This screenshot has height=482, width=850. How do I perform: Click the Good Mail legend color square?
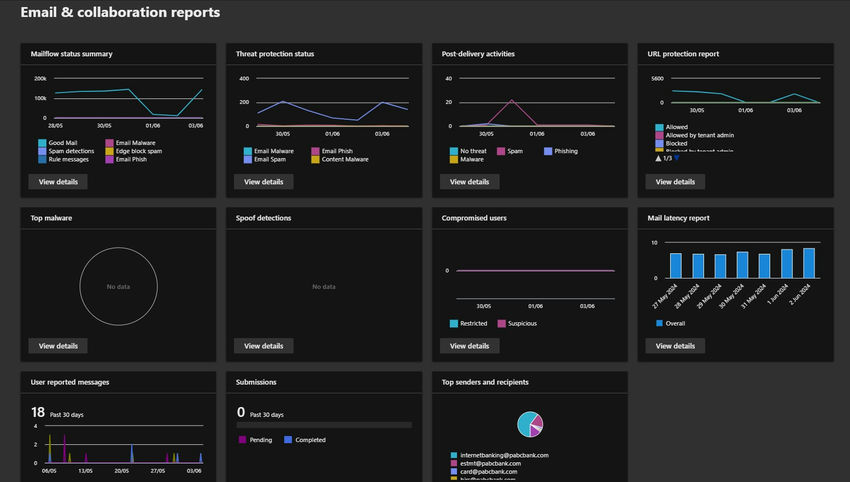(x=39, y=143)
